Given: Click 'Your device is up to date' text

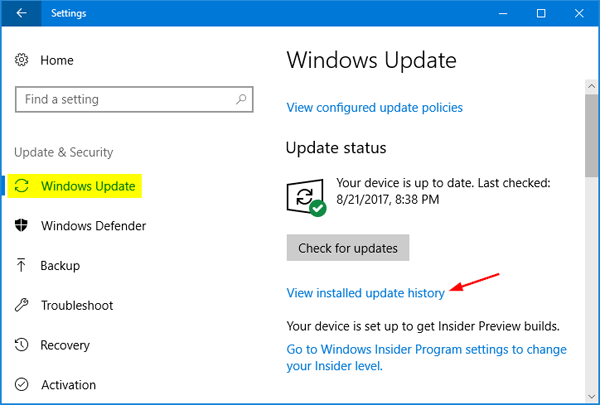Looking at the screenshot, I should (x=443, y=191).
